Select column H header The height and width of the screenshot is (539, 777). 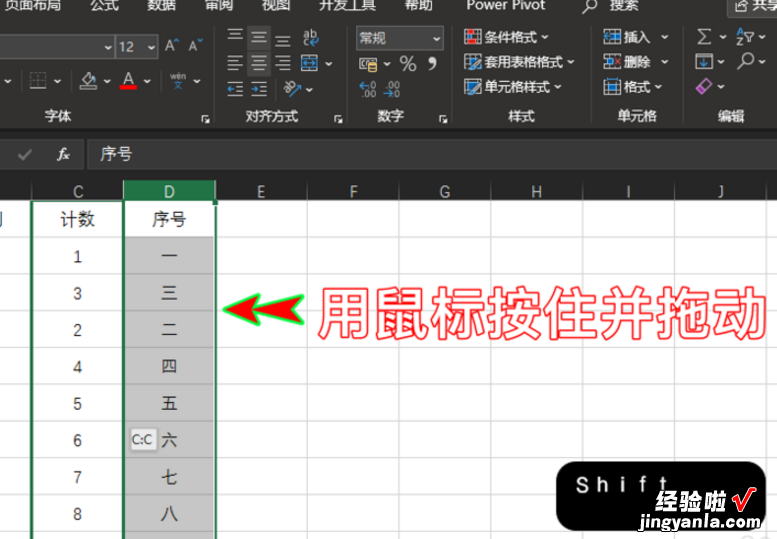pyautogui.click(x=537, y=191)
